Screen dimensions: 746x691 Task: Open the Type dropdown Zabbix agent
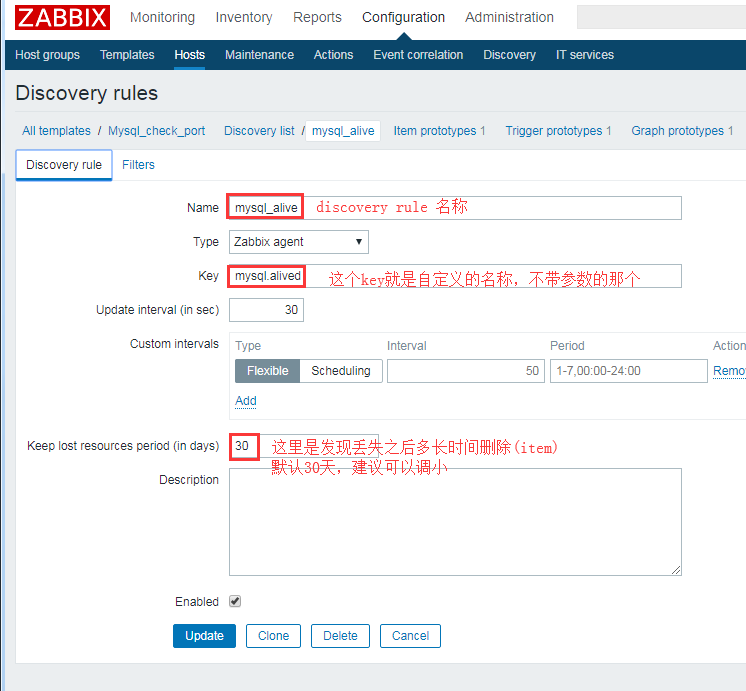(299, 242)
